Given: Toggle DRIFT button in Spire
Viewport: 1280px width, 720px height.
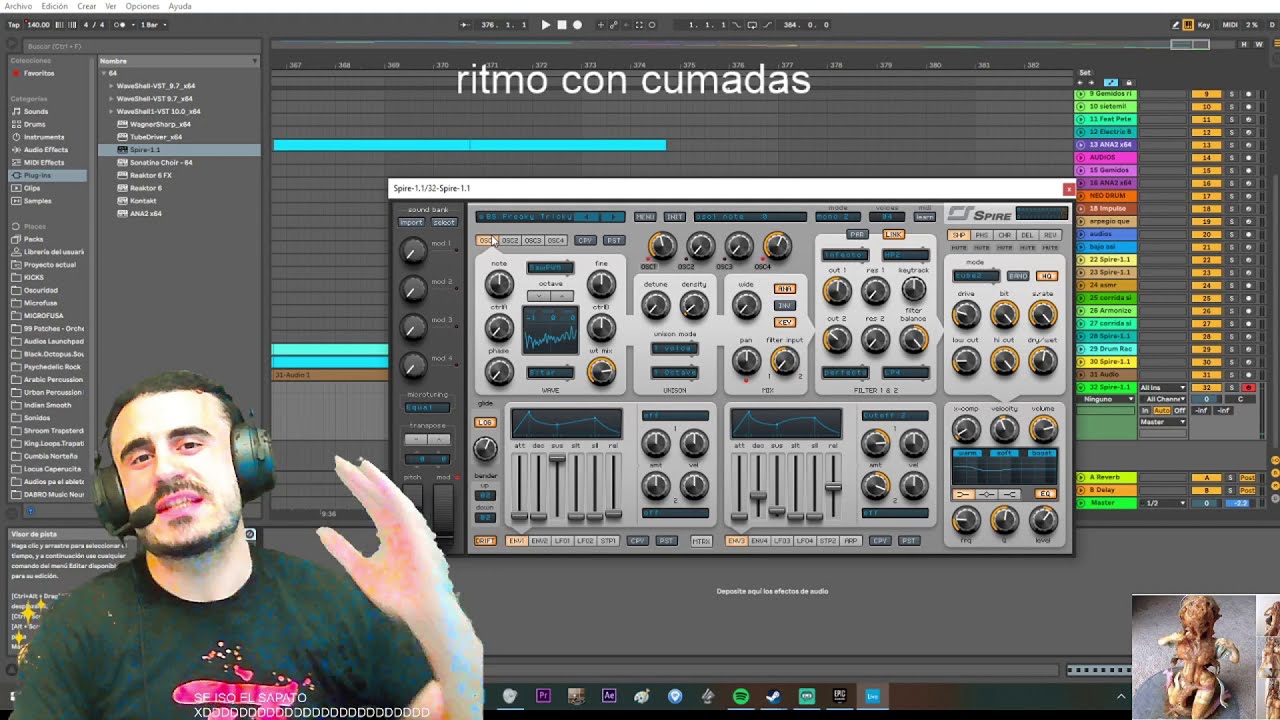Looking at the screenshot, I should [485, 541].
